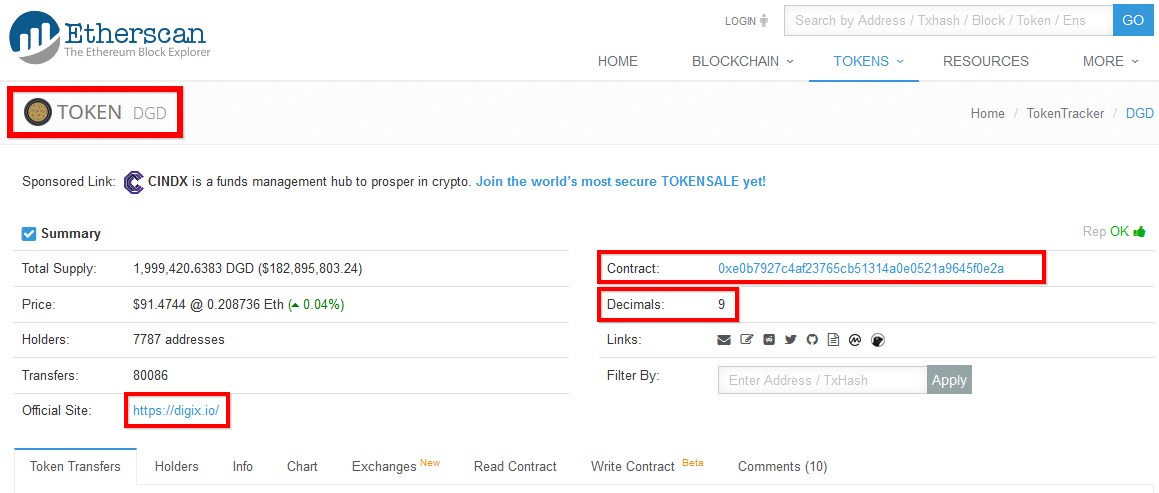Focus the Enter Address / TxHash filter field
This screenshot has height=493, width=1159.
click(x=823, y=380)
